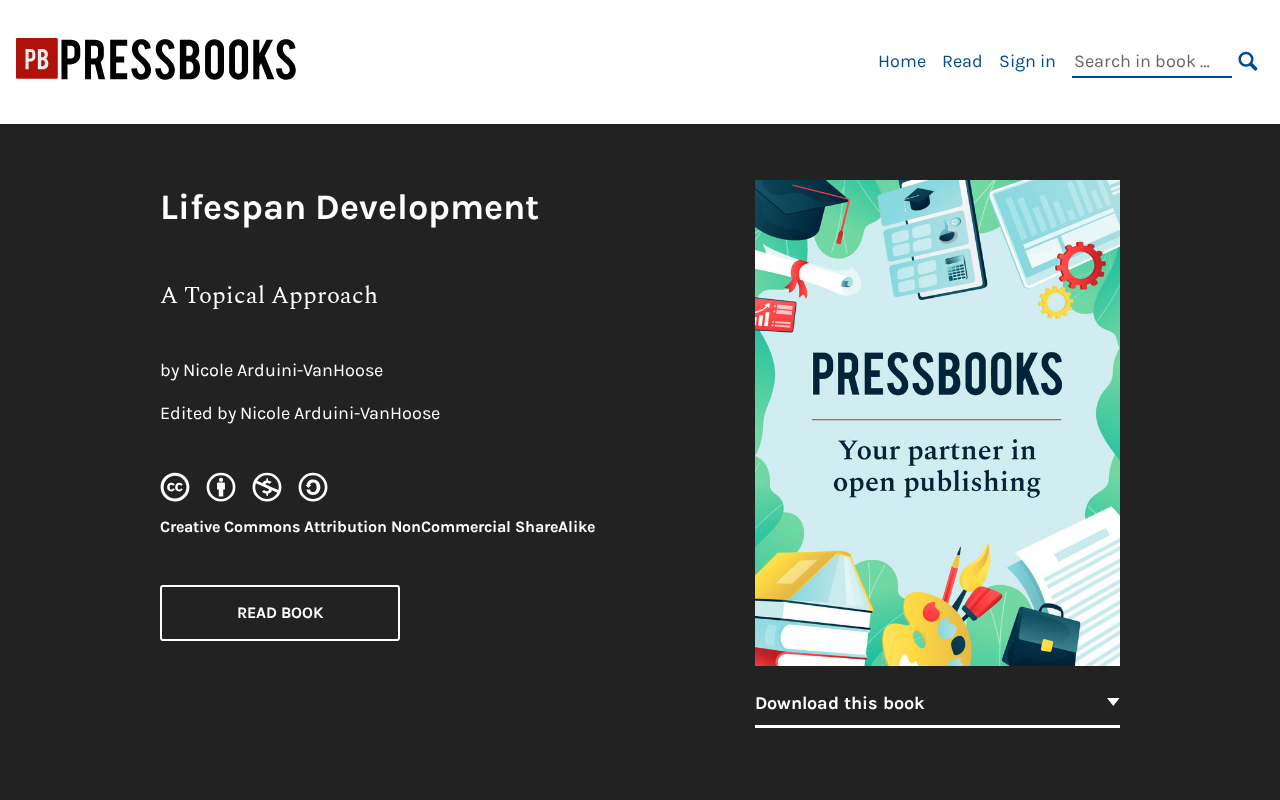Click the Lifespan Development title
Viewport: 1280px width, 800px height.
(x=350, y=207)
